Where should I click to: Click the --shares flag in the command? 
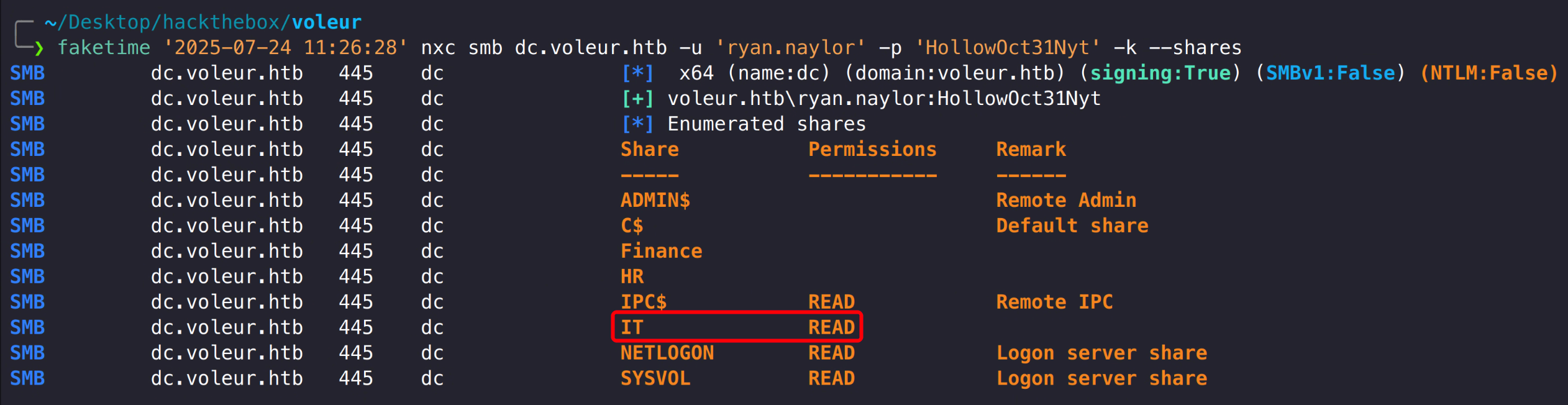pyautogui.click(x=1195, y=48)
